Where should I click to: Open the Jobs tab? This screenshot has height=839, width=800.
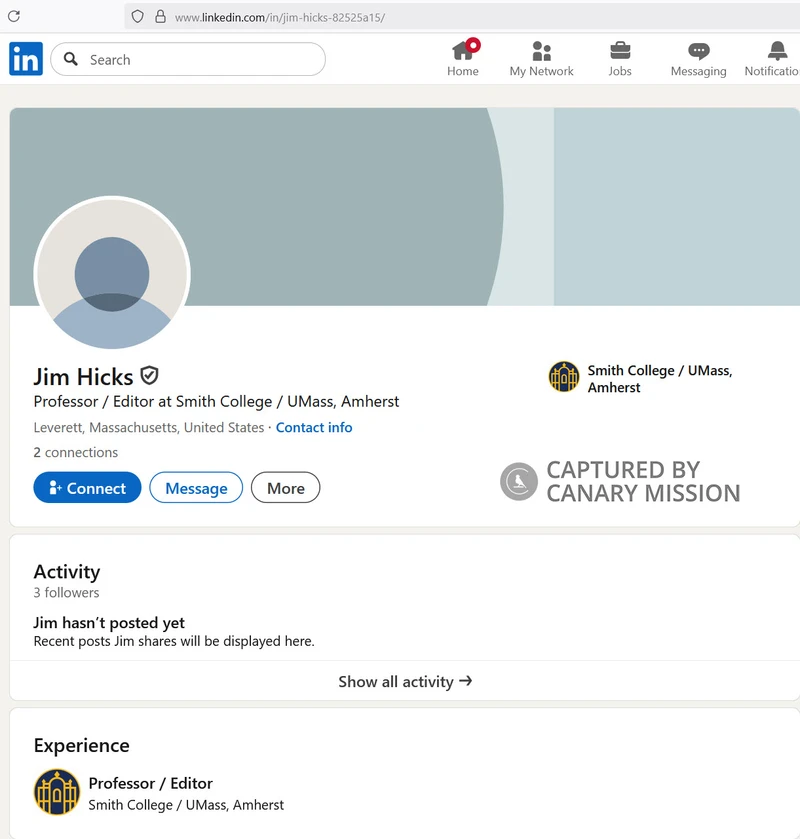pyautogui.click(x=620, y=59)
